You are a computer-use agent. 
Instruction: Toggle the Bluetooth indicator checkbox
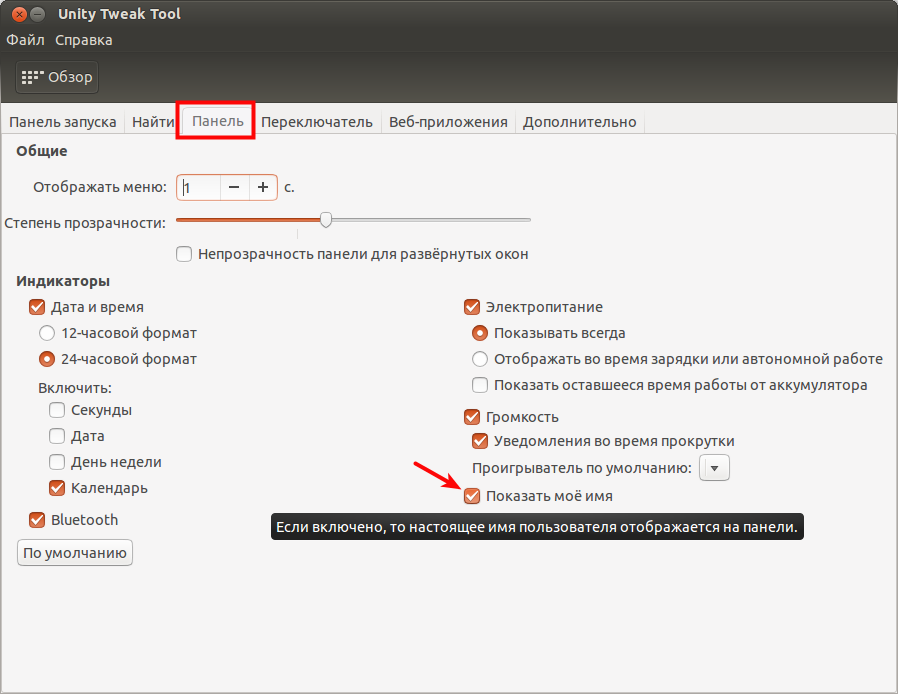(x=37, y=520)
